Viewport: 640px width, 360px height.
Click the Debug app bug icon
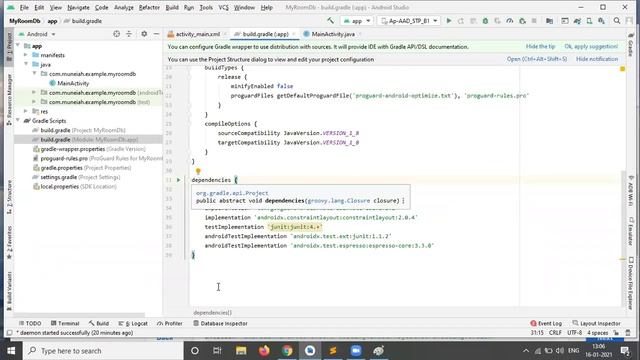[x=485, y=21]
